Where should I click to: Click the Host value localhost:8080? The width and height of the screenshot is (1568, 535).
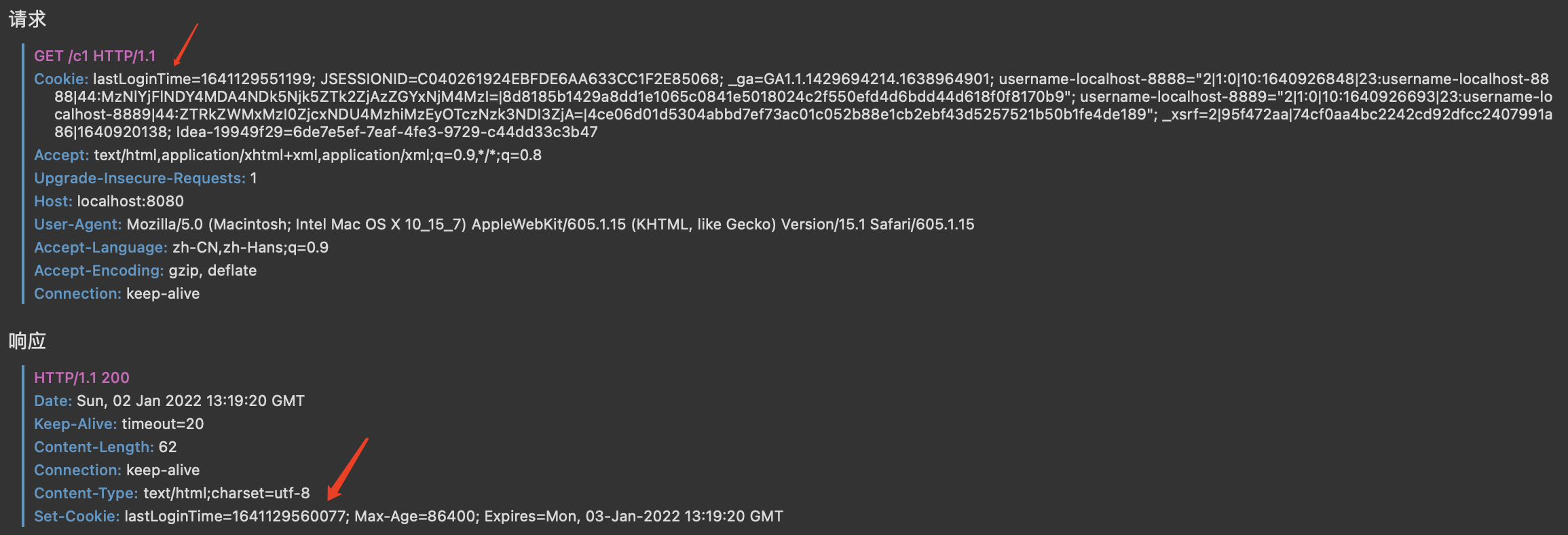click(130, 201)
